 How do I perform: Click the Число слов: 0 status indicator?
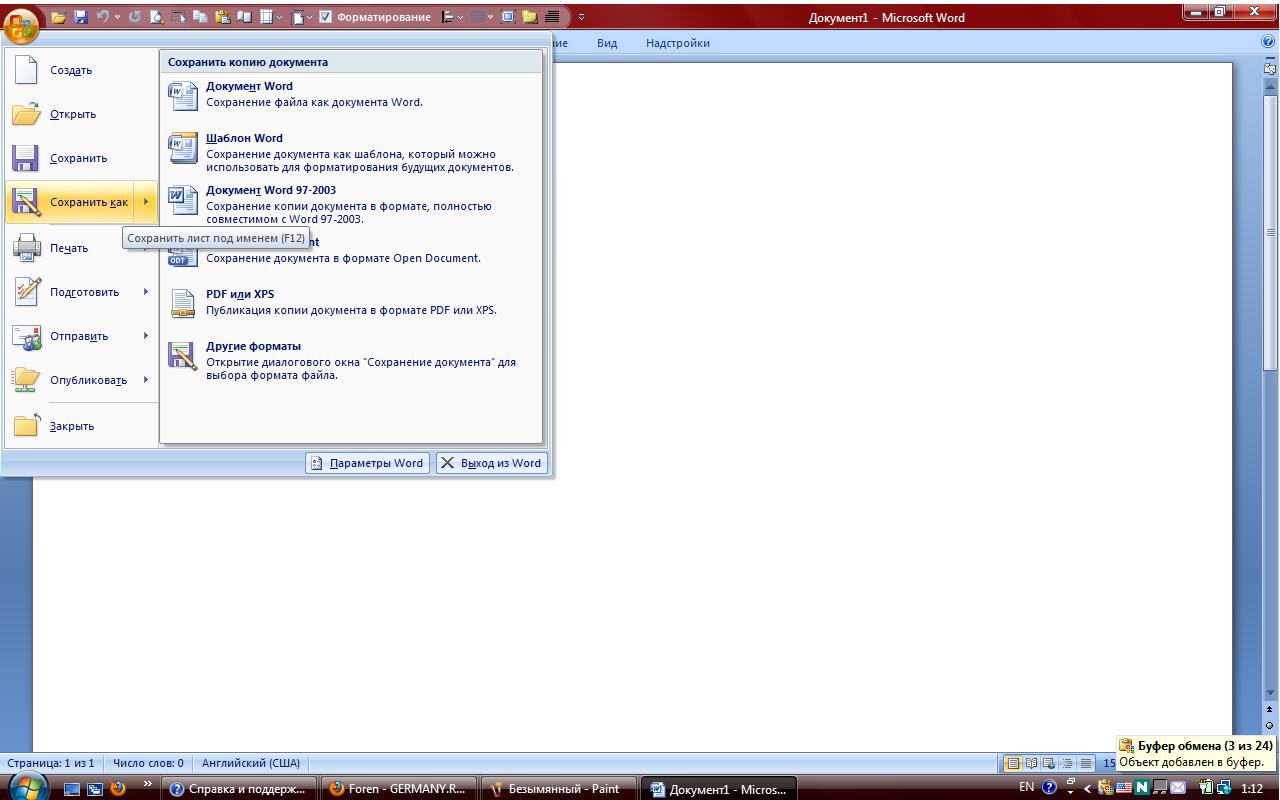(148, 763)
